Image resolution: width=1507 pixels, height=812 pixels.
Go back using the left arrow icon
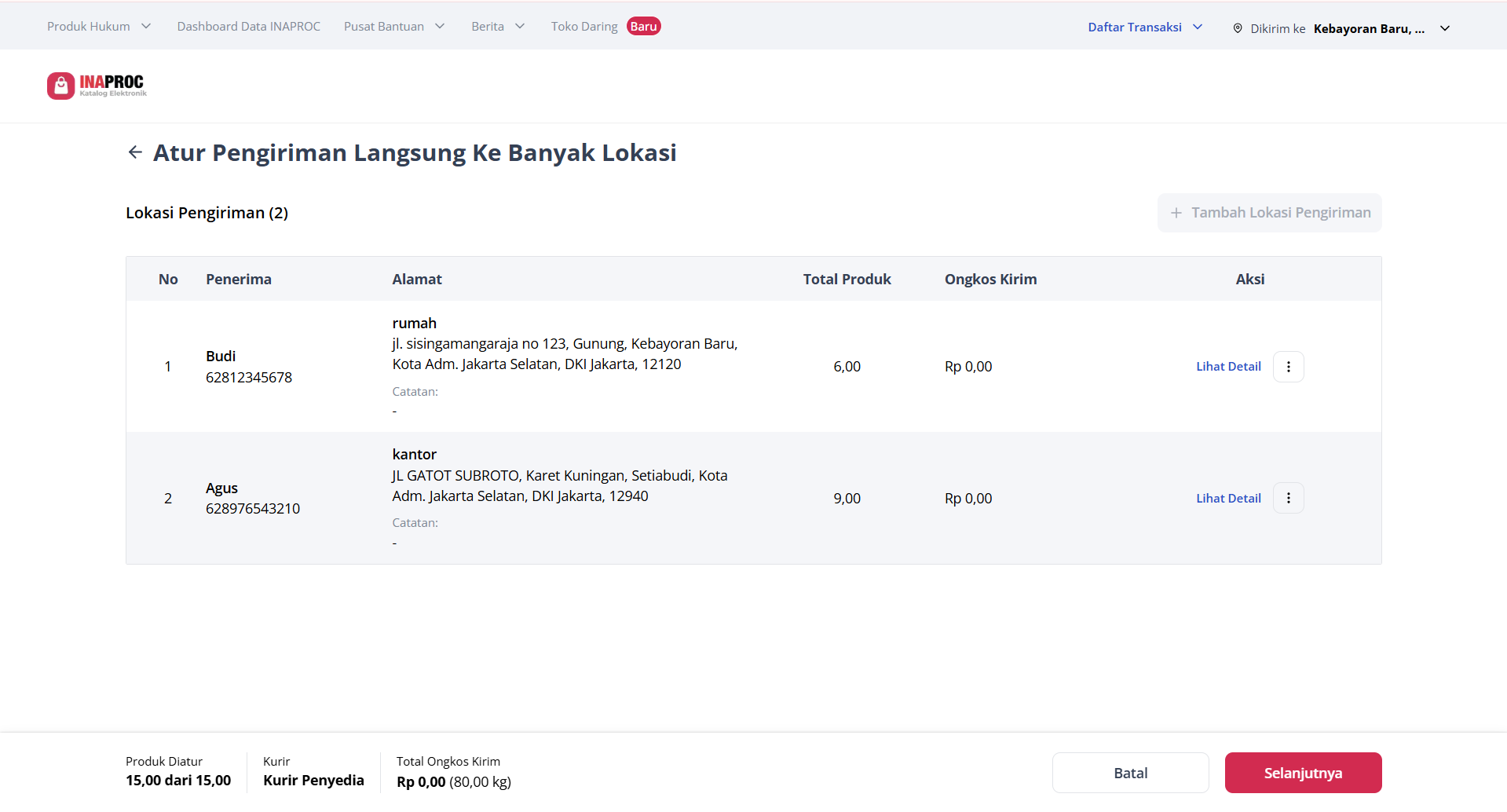[x=135, y=152]
